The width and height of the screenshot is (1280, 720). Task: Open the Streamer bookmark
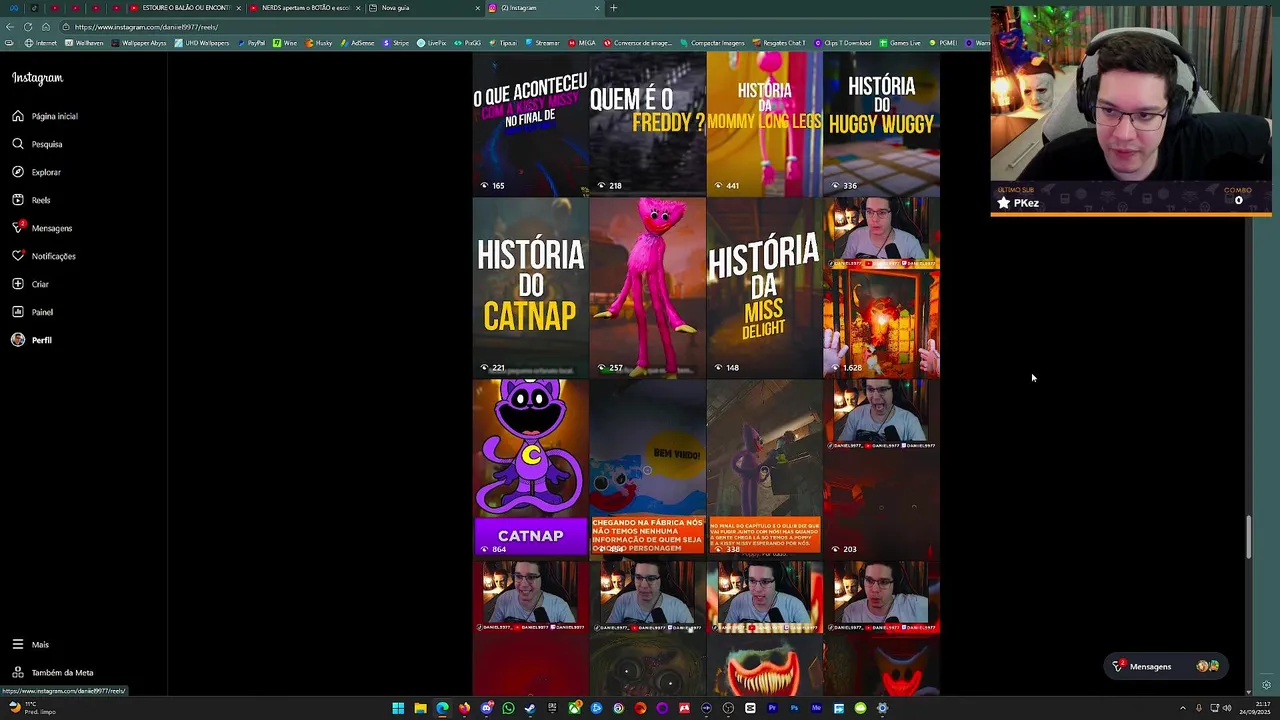click(x=543, y=43)
